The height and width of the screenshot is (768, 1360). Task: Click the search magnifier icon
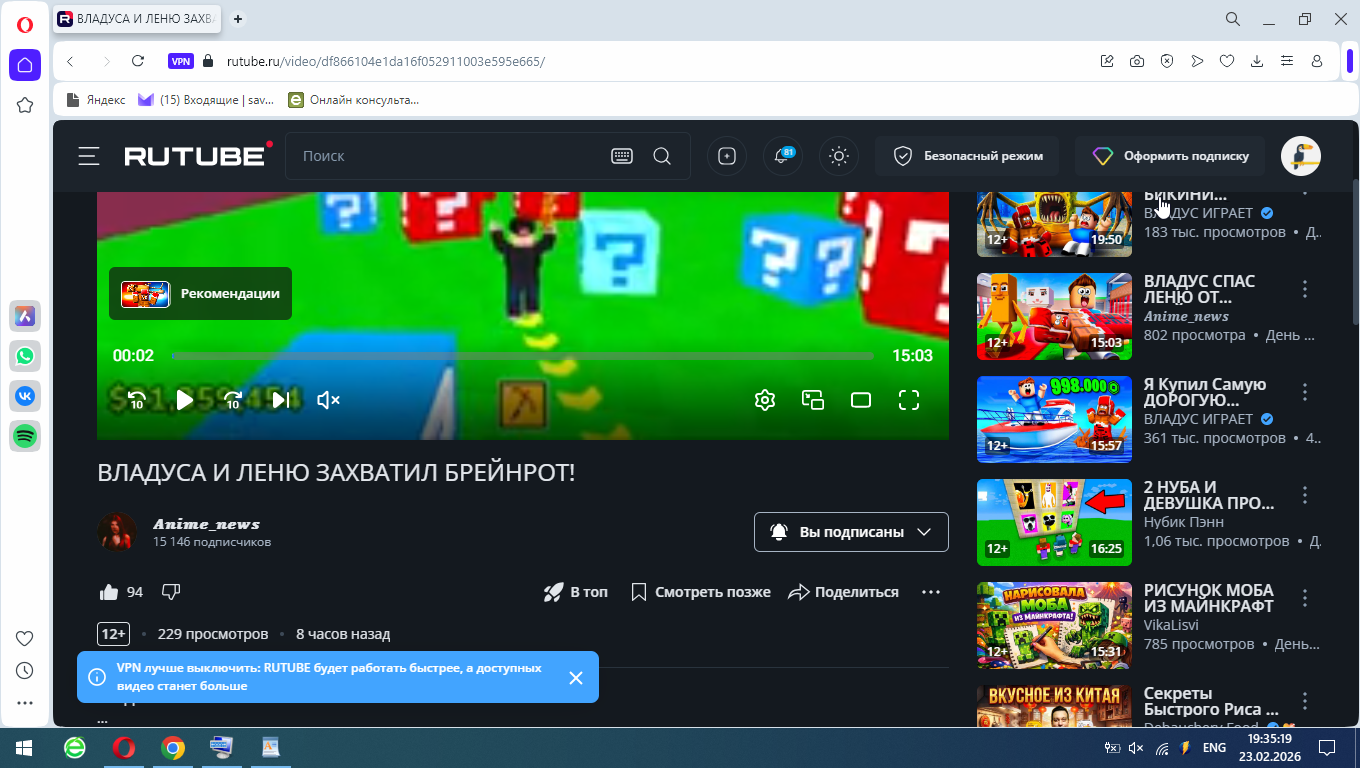coord(662,156)
